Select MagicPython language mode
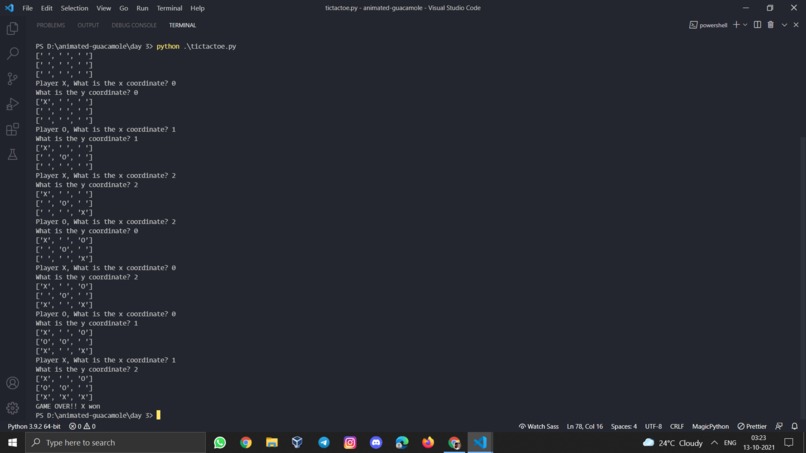 (710, 426)
